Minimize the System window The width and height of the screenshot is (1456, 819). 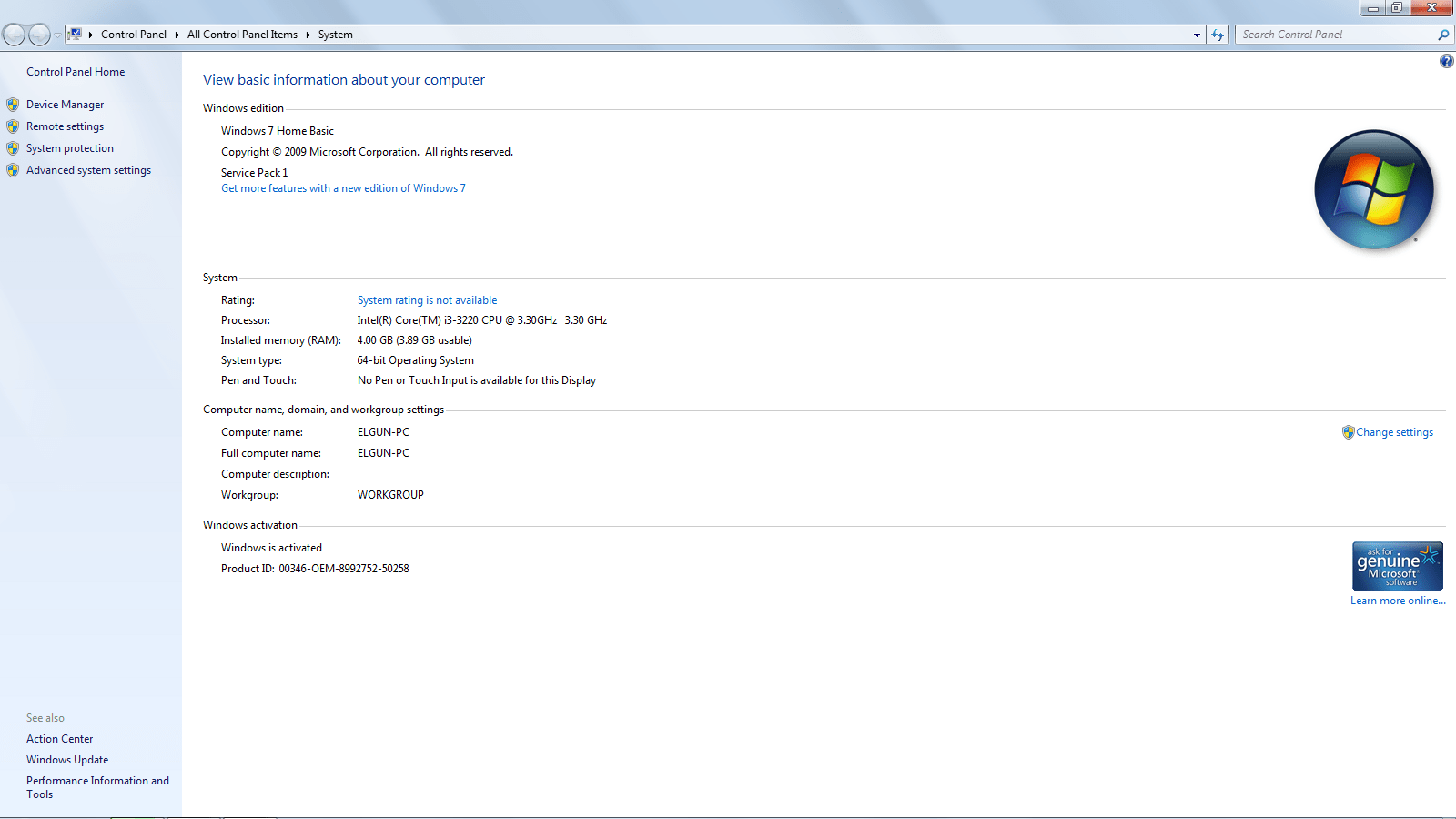[x=1373, y=8]
